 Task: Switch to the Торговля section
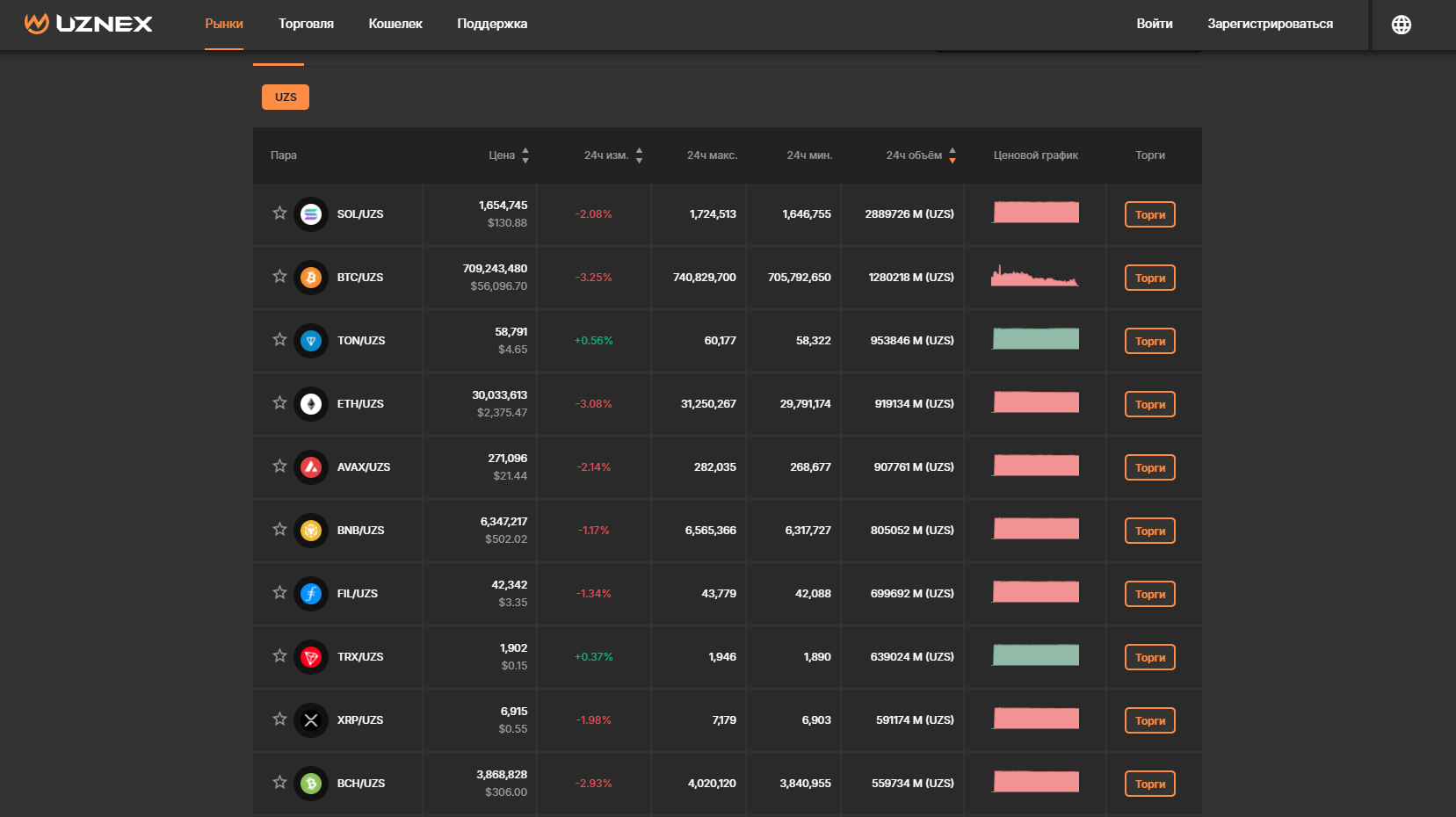(x=305, y=24)
